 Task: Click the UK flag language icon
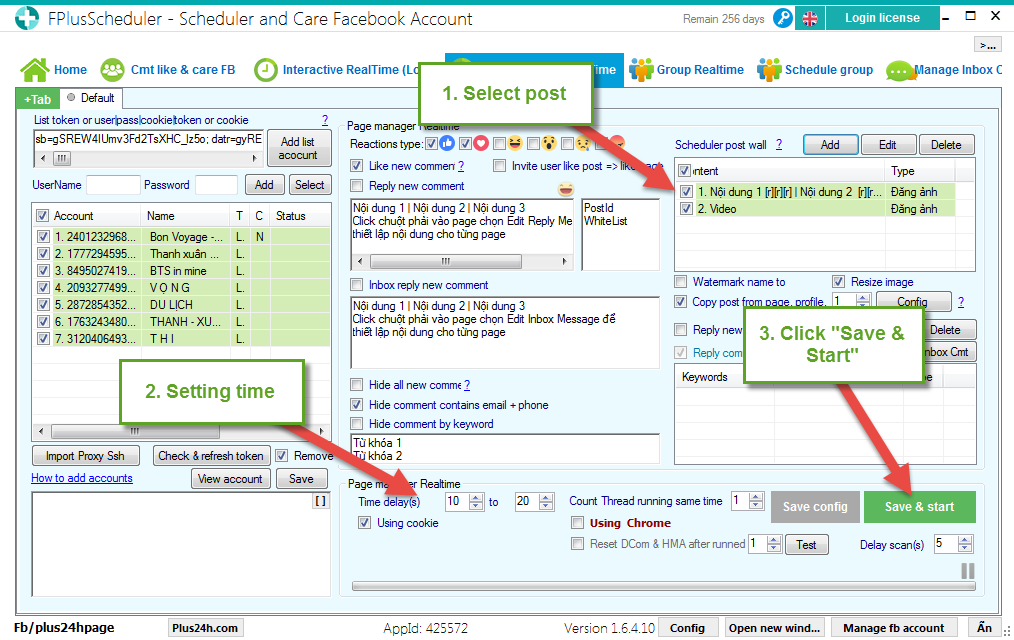[810, 19]
